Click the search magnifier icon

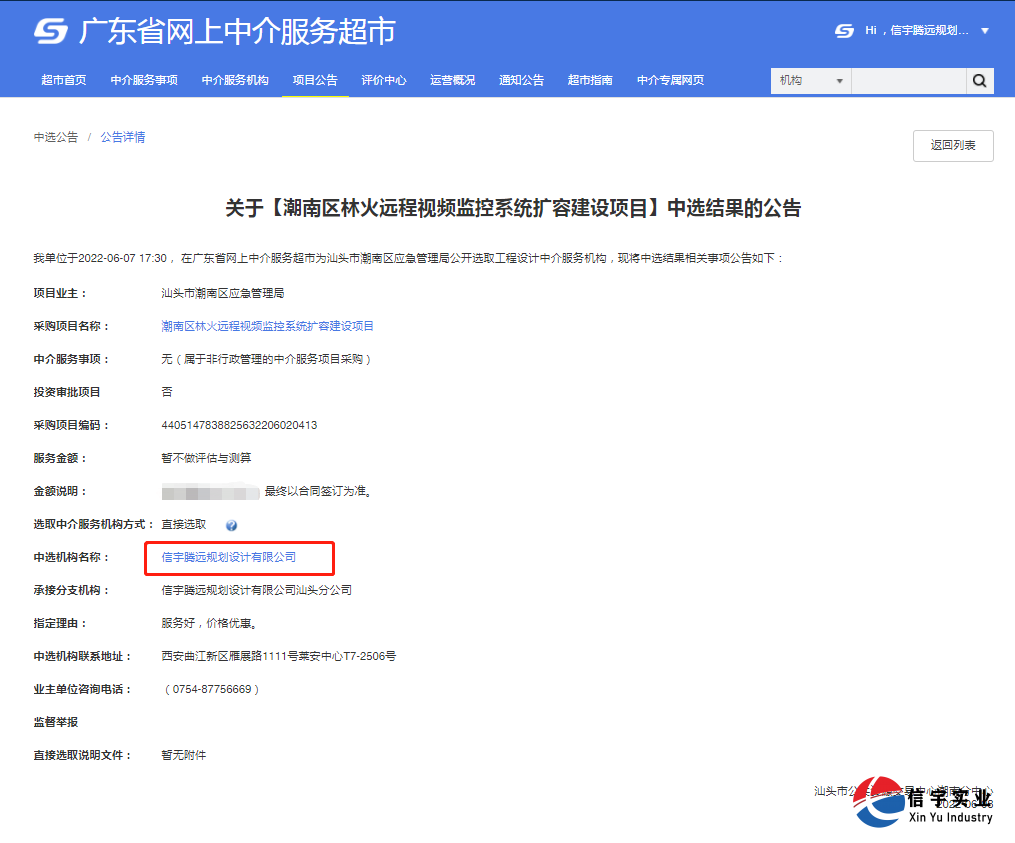(x=978, y=80)
